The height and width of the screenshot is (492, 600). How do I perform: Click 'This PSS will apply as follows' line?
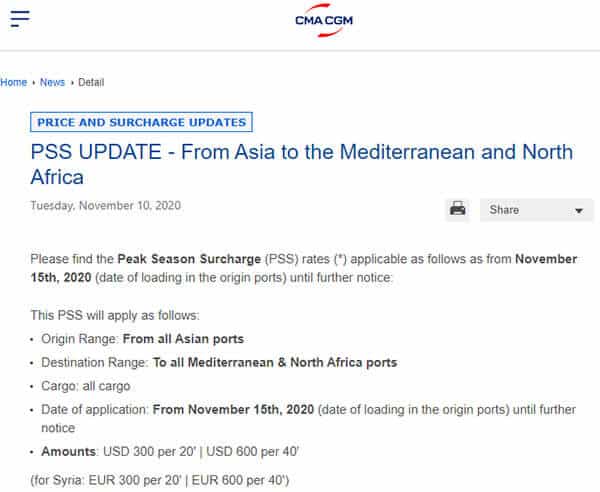coord(115,315)
